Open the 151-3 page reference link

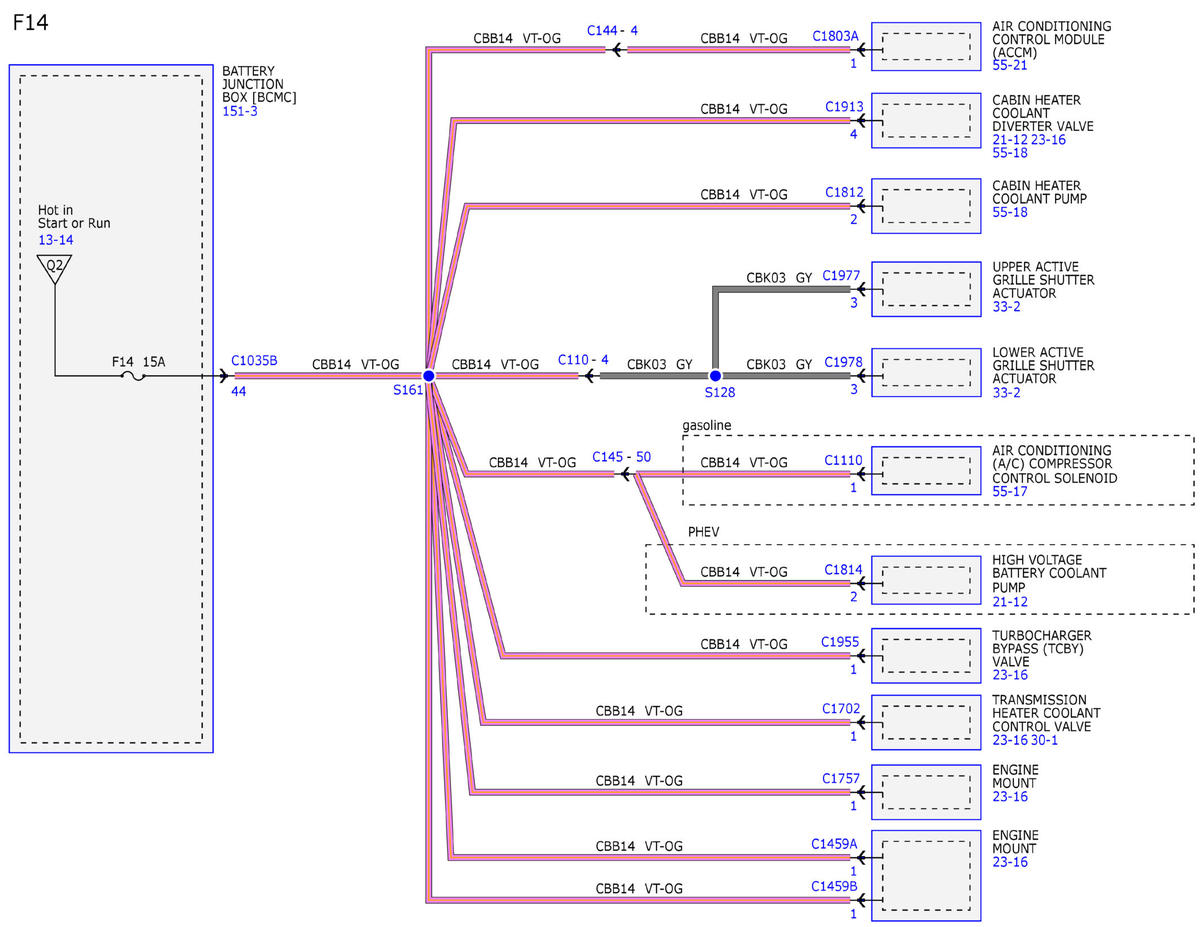[239, 112]
